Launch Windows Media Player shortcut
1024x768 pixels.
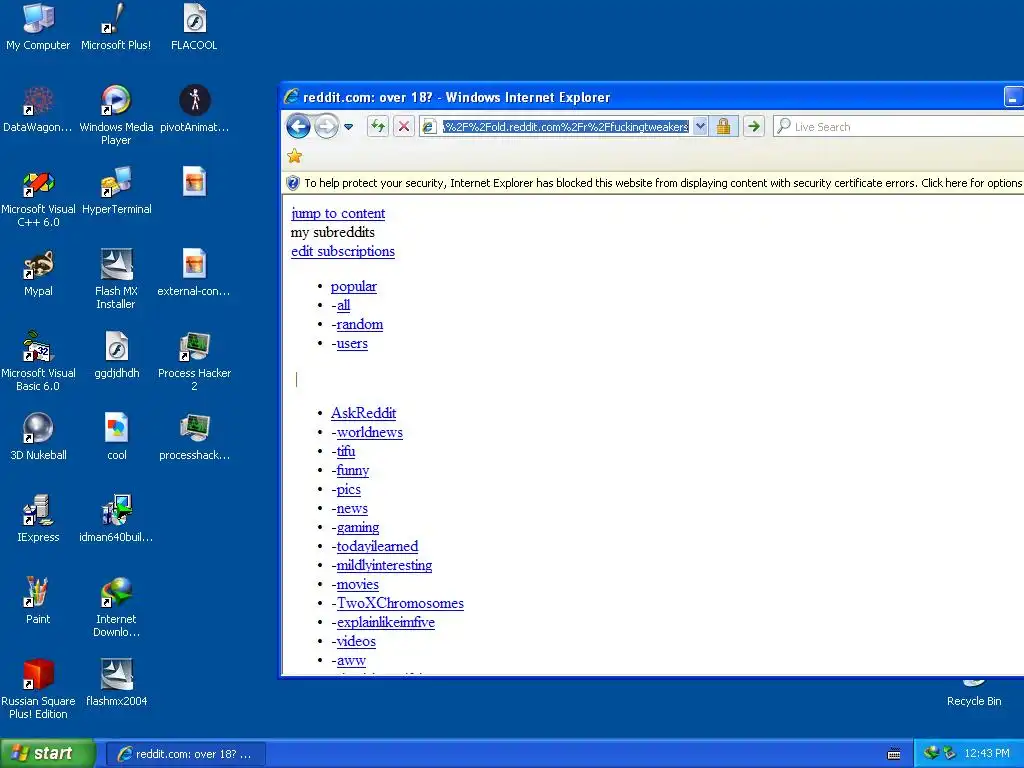click(x=116, y=116)
